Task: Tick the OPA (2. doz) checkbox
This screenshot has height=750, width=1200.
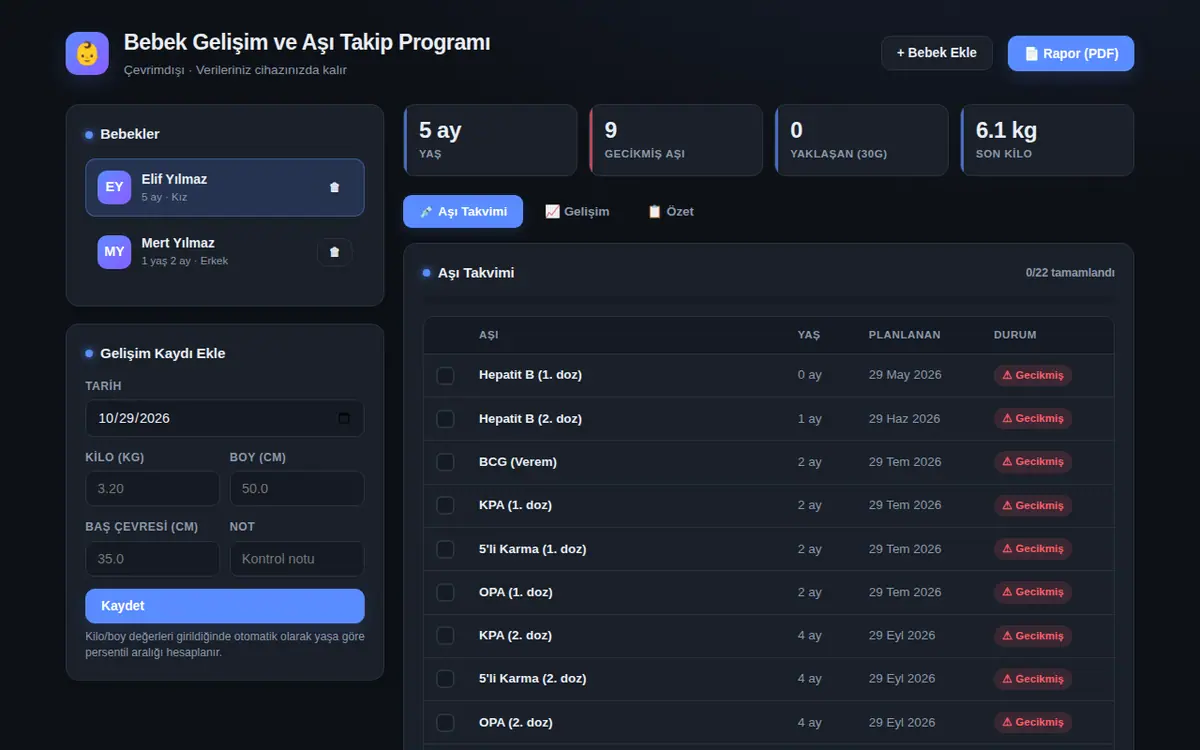Action: (x=445, y=722)
